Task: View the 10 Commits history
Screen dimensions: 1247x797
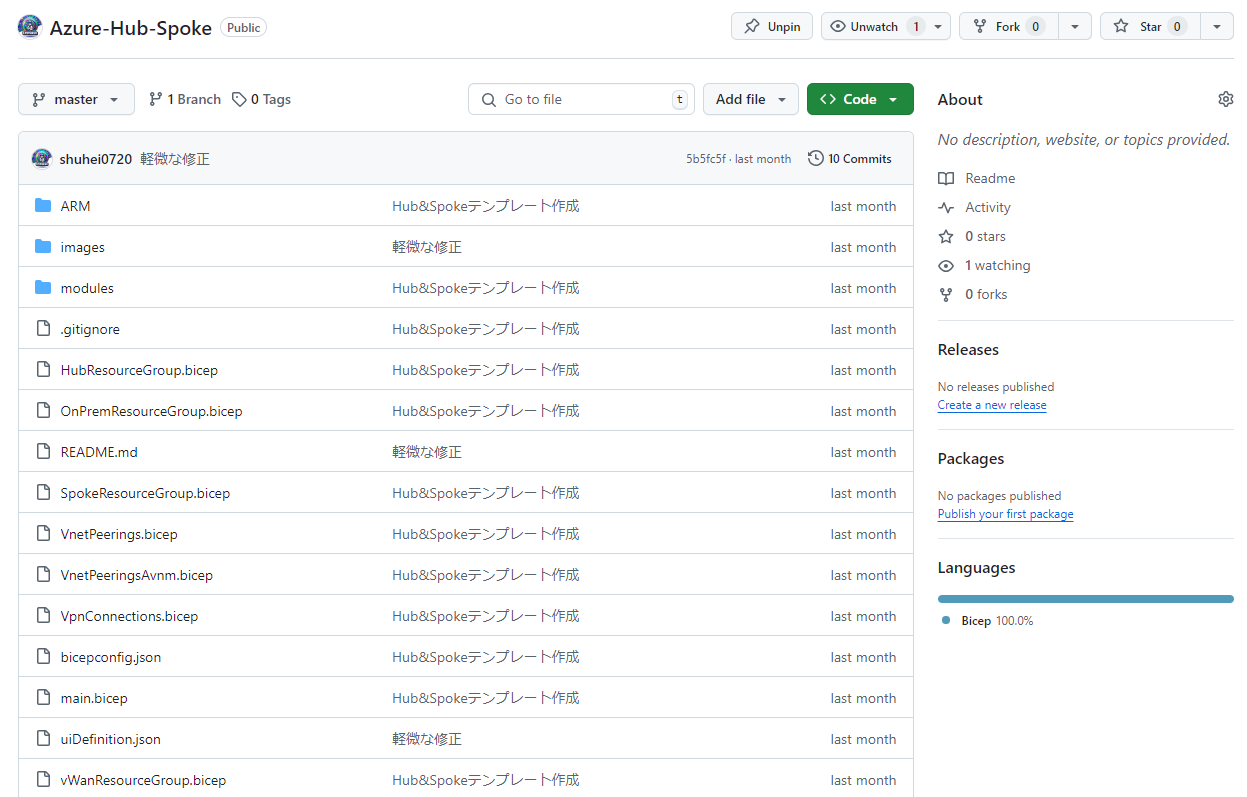Action: (850, 158)
